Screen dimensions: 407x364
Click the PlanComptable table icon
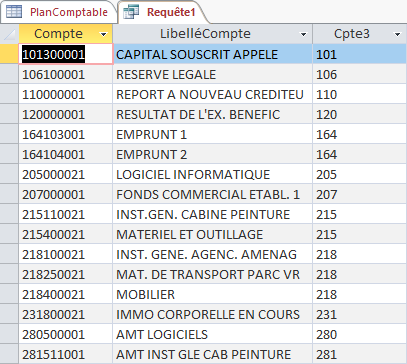point(14,12)
